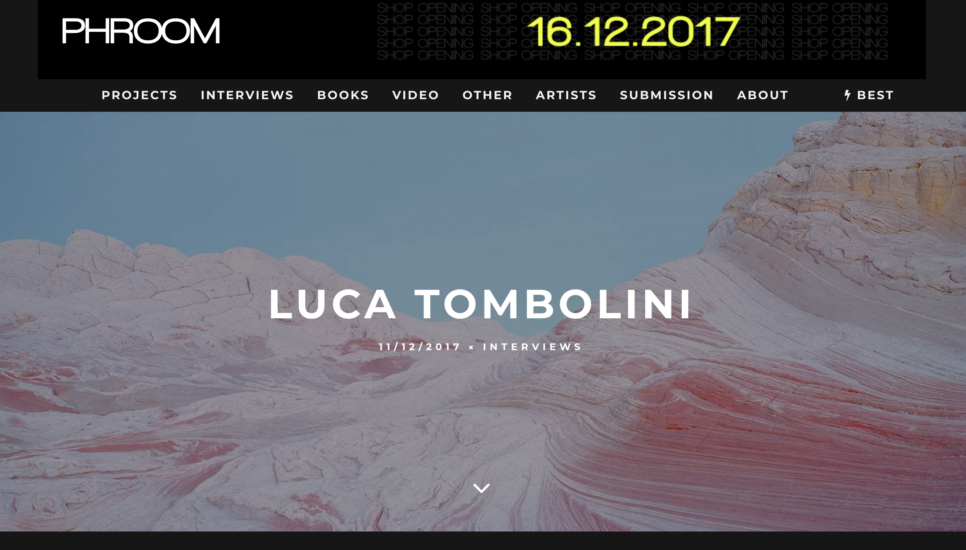This screenshot has width=966, height=550.
Task: Click the × separator beside the post date
Action: pyautogui.click(x=471, y=347)
